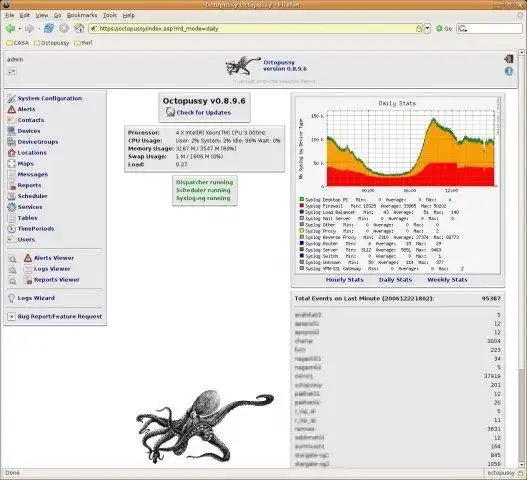Click the 'Dispatcher running' status text

click(204, 182)
